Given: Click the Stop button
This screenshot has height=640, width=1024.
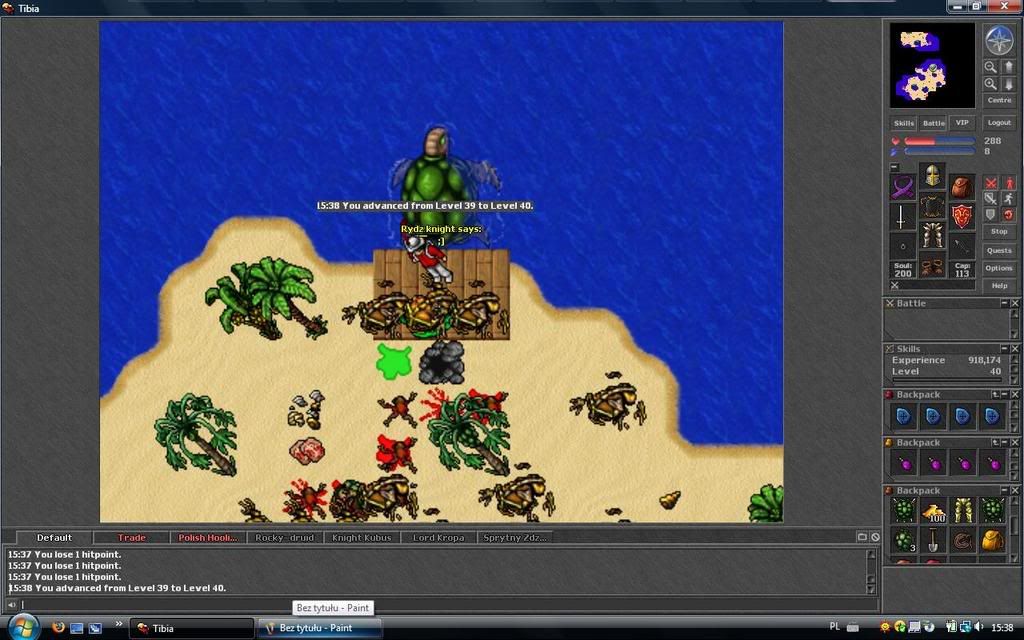Looking at the screenshot, I should [999, 232].
